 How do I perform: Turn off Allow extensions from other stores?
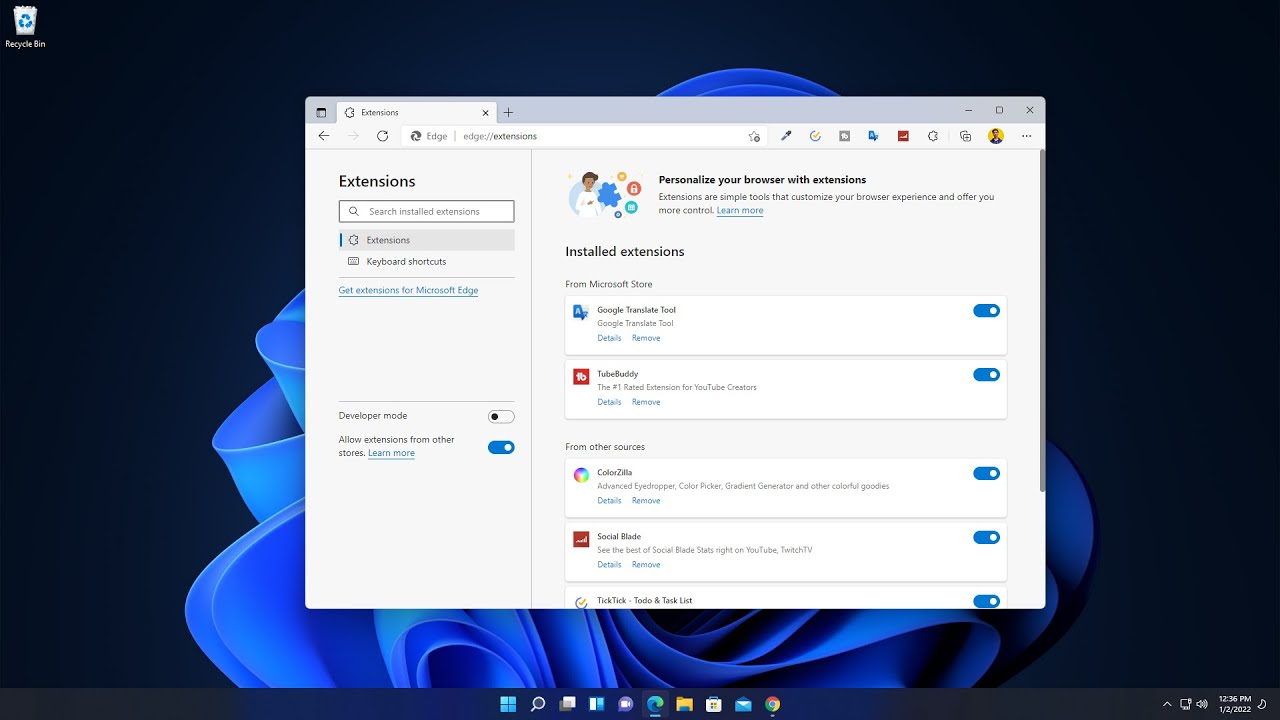point(501,447)
